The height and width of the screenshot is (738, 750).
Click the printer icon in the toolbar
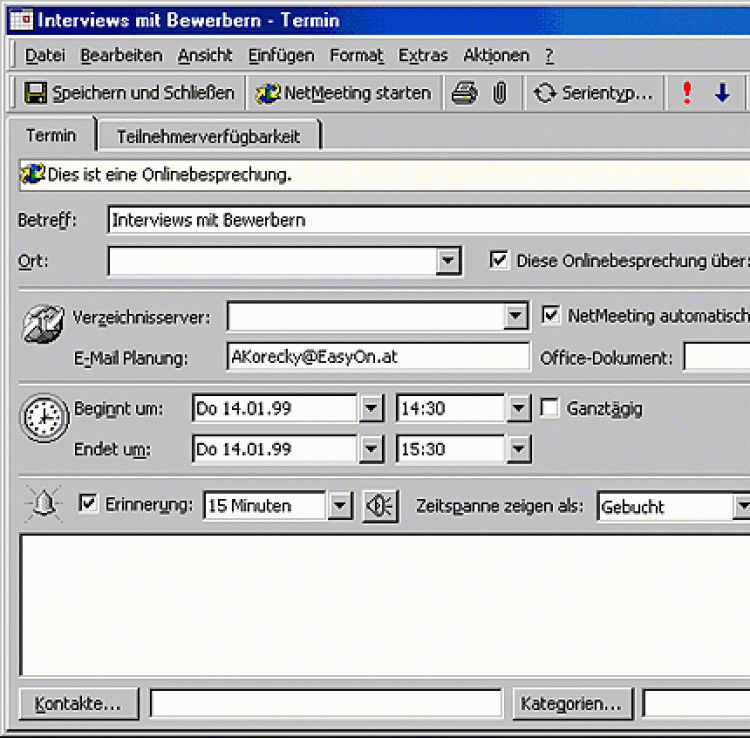pos(465,93)
